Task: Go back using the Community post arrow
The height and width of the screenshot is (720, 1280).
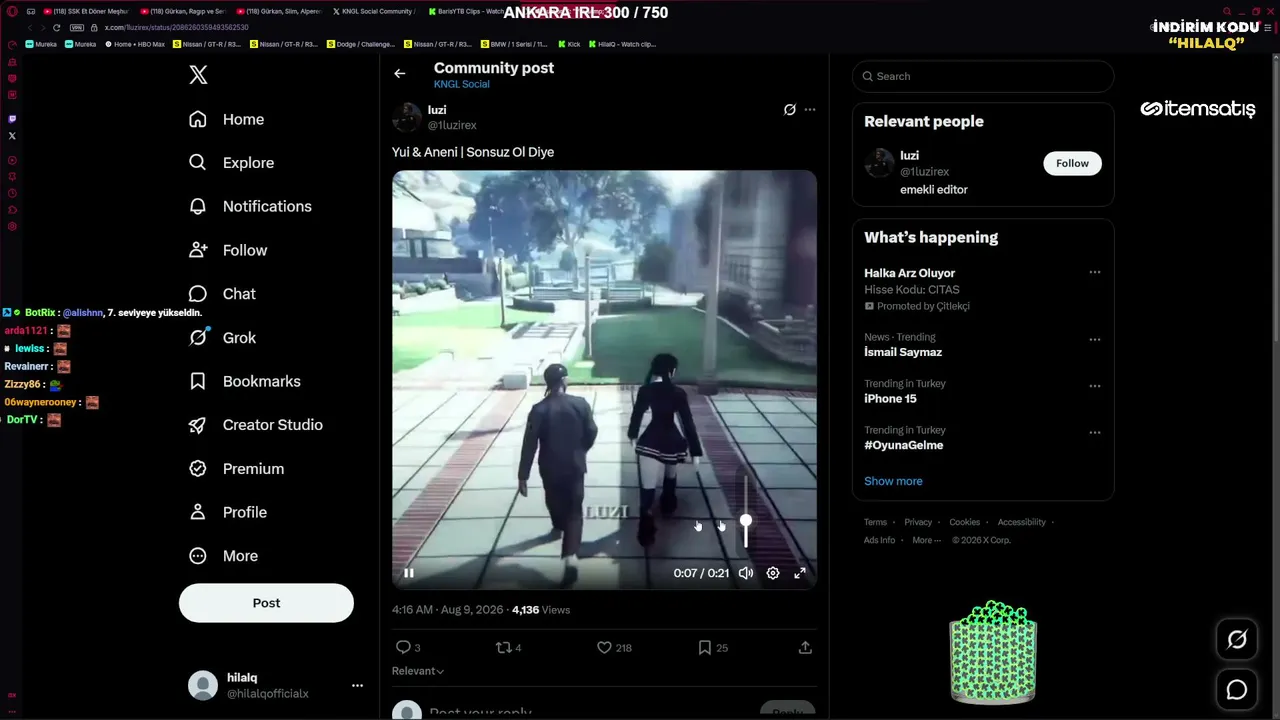Action: pos(399,73)
